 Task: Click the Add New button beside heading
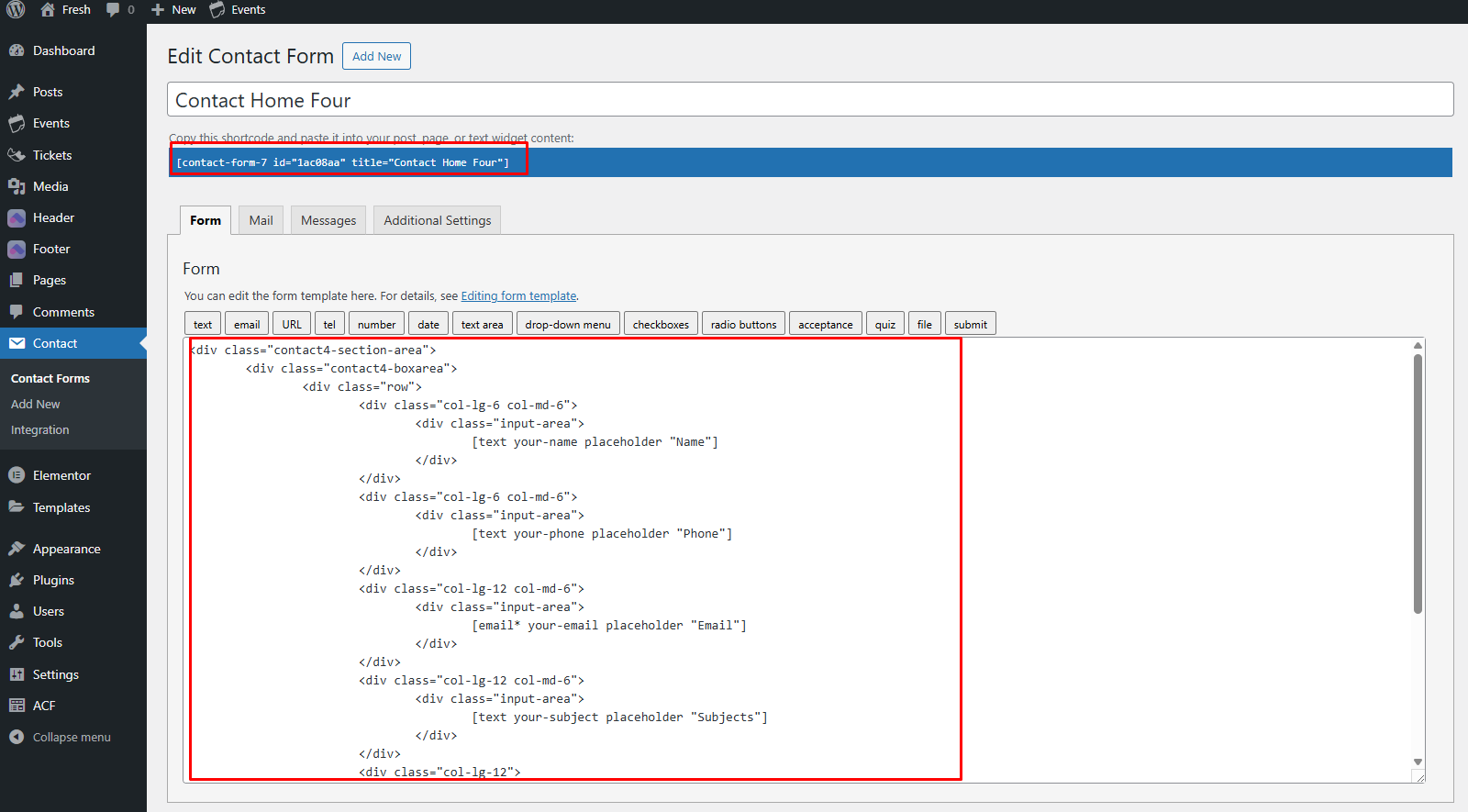[x=377, y=56]
